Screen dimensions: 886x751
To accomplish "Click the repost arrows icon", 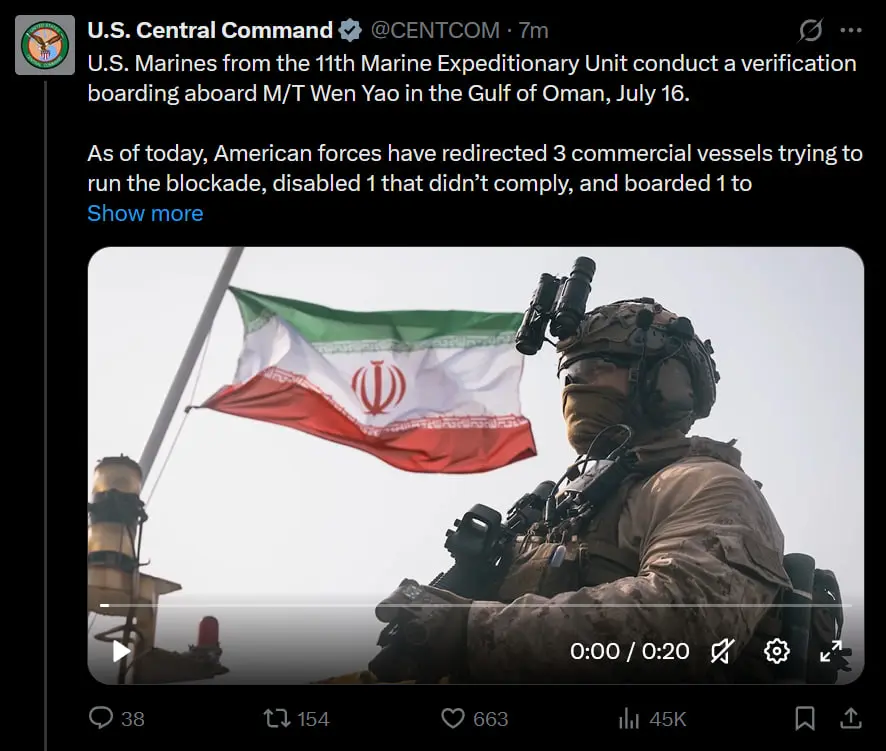I will [277, 718].
